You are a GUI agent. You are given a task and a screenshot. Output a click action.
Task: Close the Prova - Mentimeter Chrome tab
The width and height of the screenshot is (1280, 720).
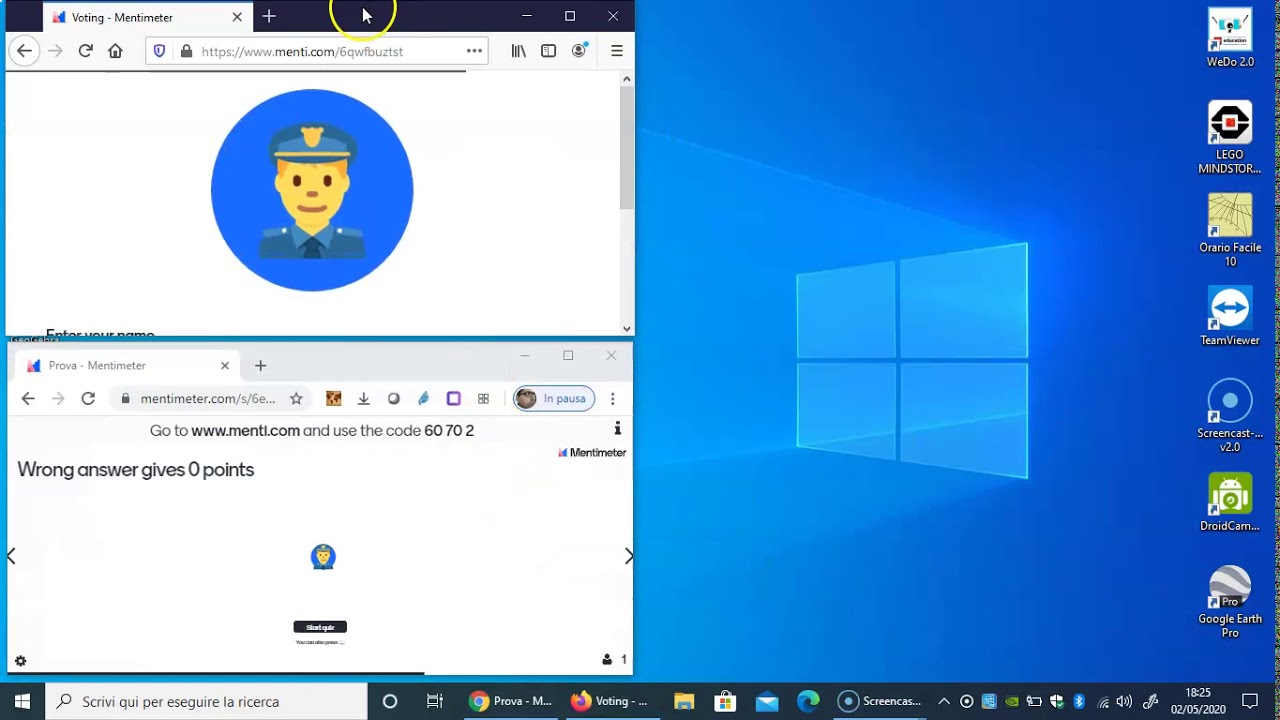click(225, 366)
